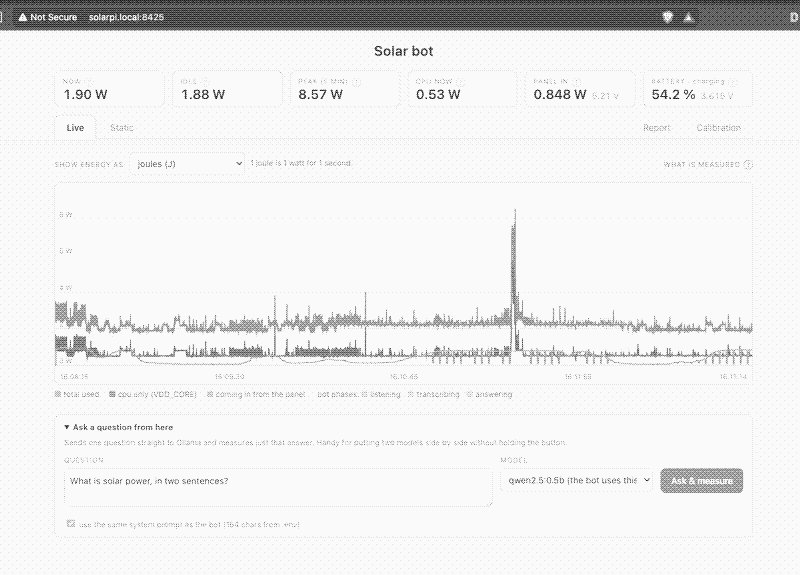This screenshot has height=575, width=800.
Task: Click the 3.615 V battery voltage value
Action: pos(717,95)
